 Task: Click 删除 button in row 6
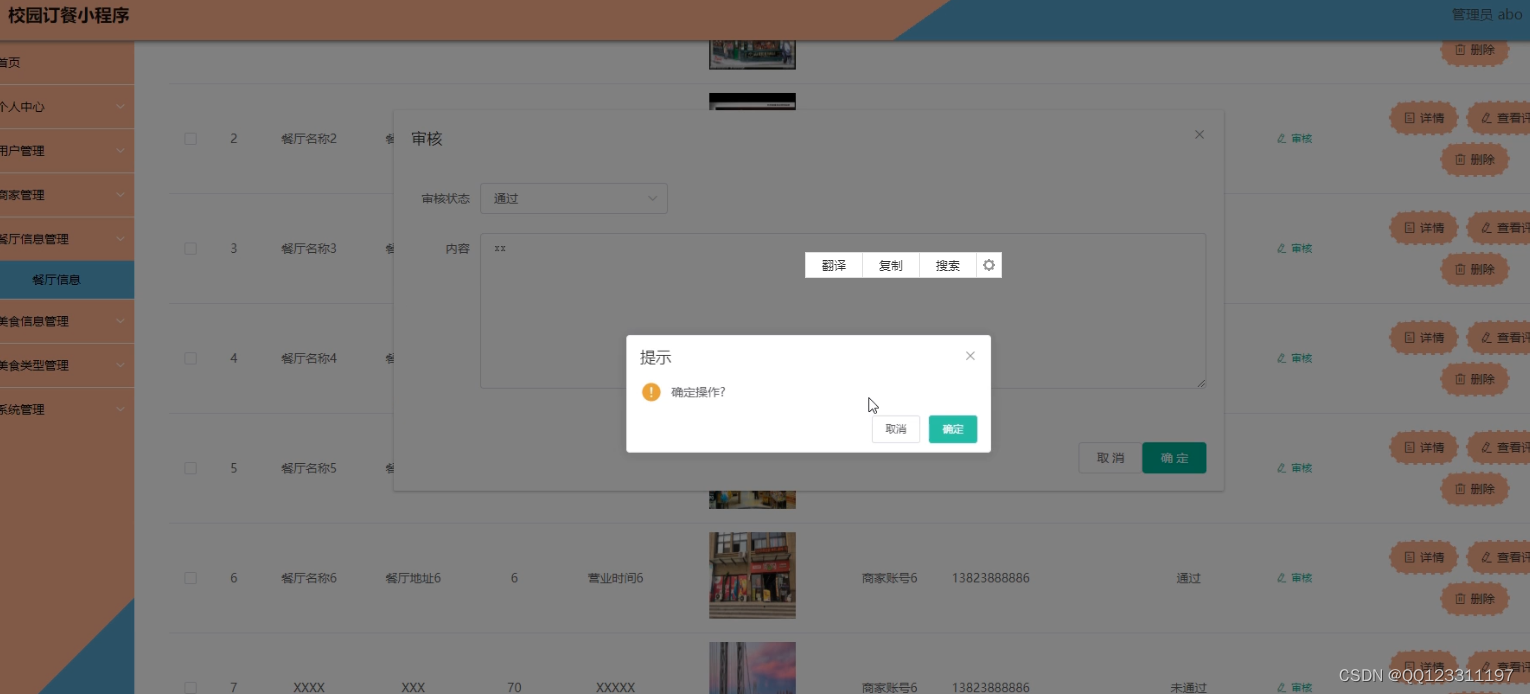(x=1475, y=599)
